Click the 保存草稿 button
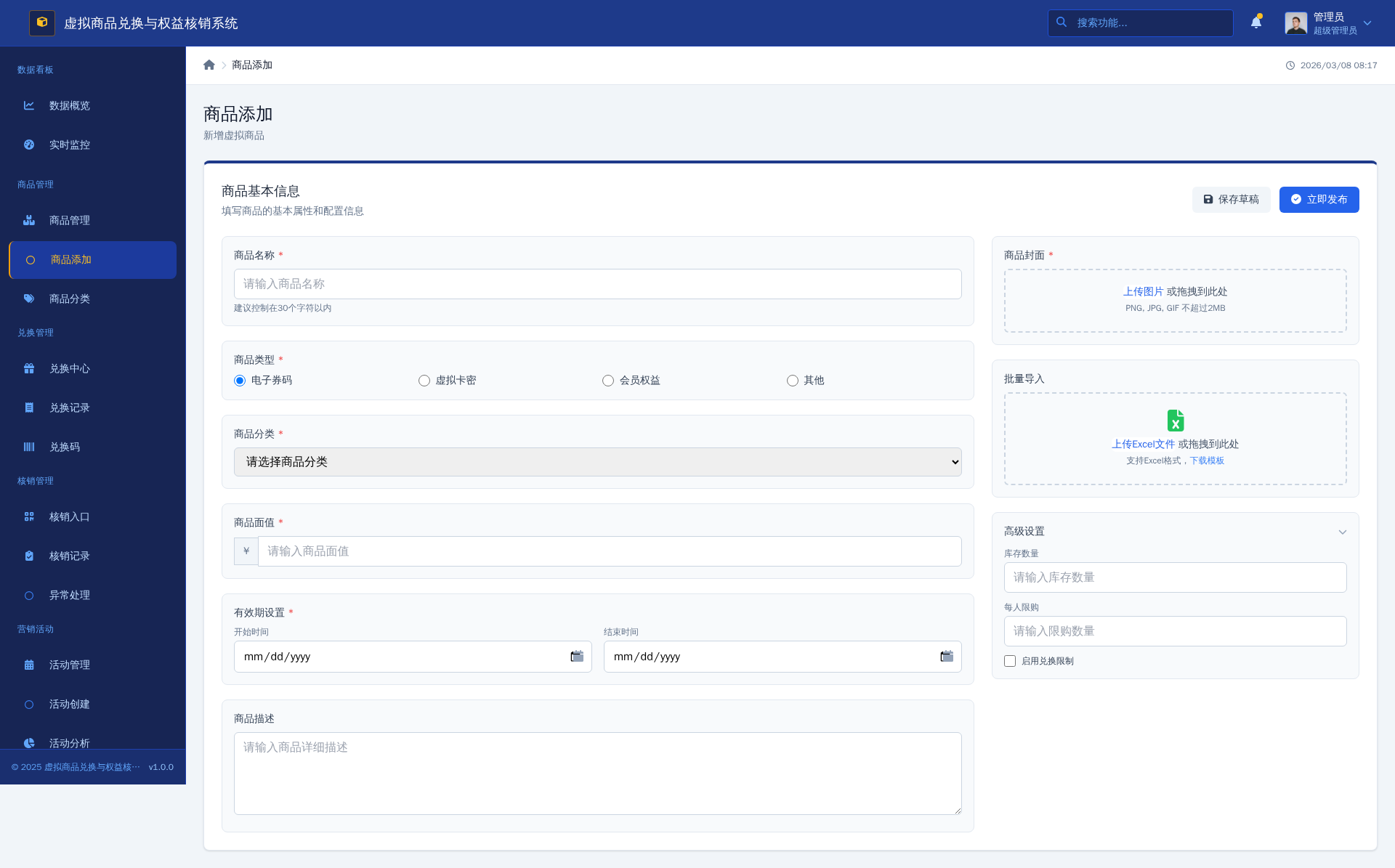Viewport: 1395px width, 868px height. click(x=1231, y=199)
